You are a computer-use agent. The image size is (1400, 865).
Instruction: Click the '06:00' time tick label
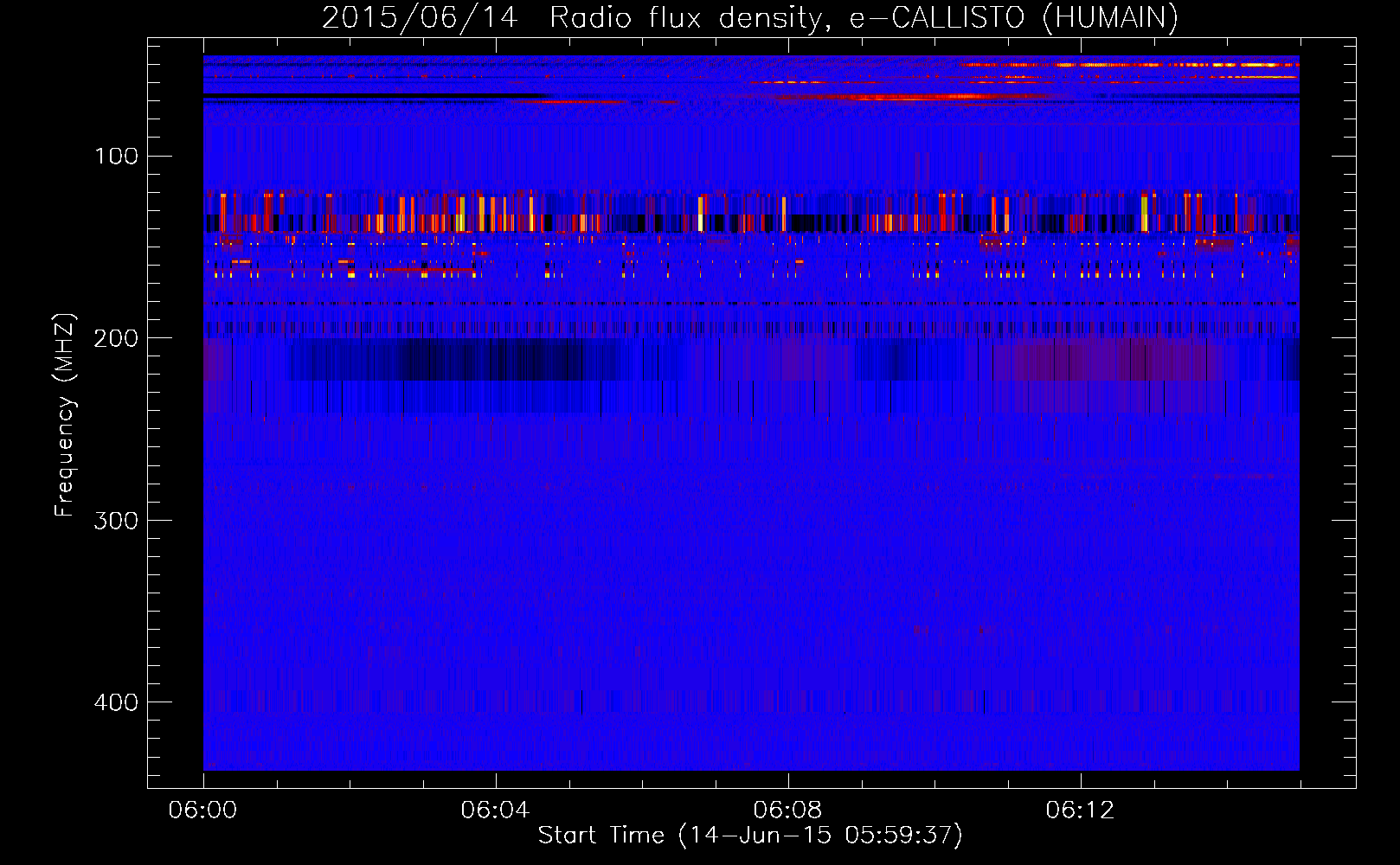[x=202, y=811]
